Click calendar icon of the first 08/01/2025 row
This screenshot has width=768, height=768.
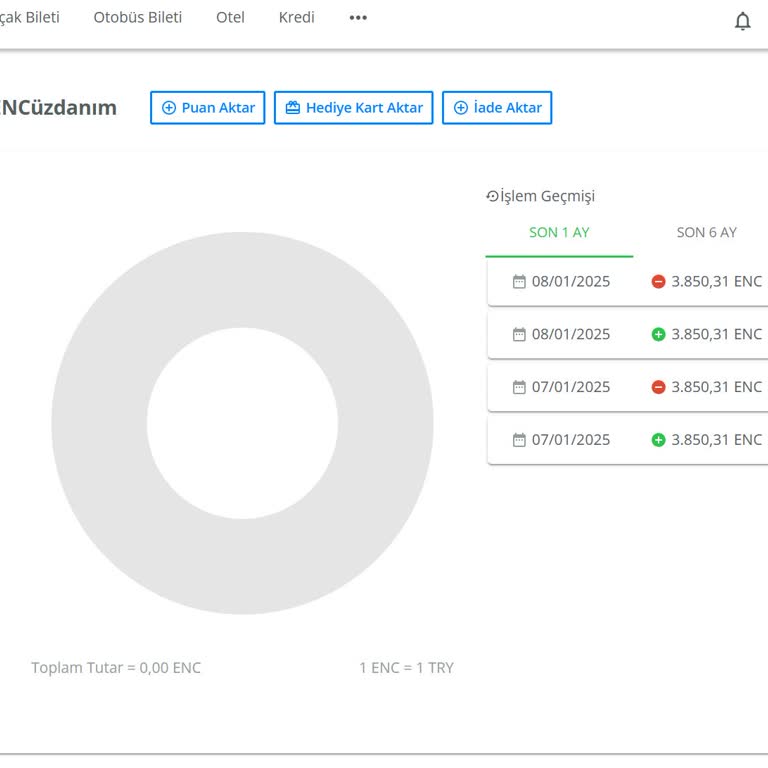pos(519,282)
